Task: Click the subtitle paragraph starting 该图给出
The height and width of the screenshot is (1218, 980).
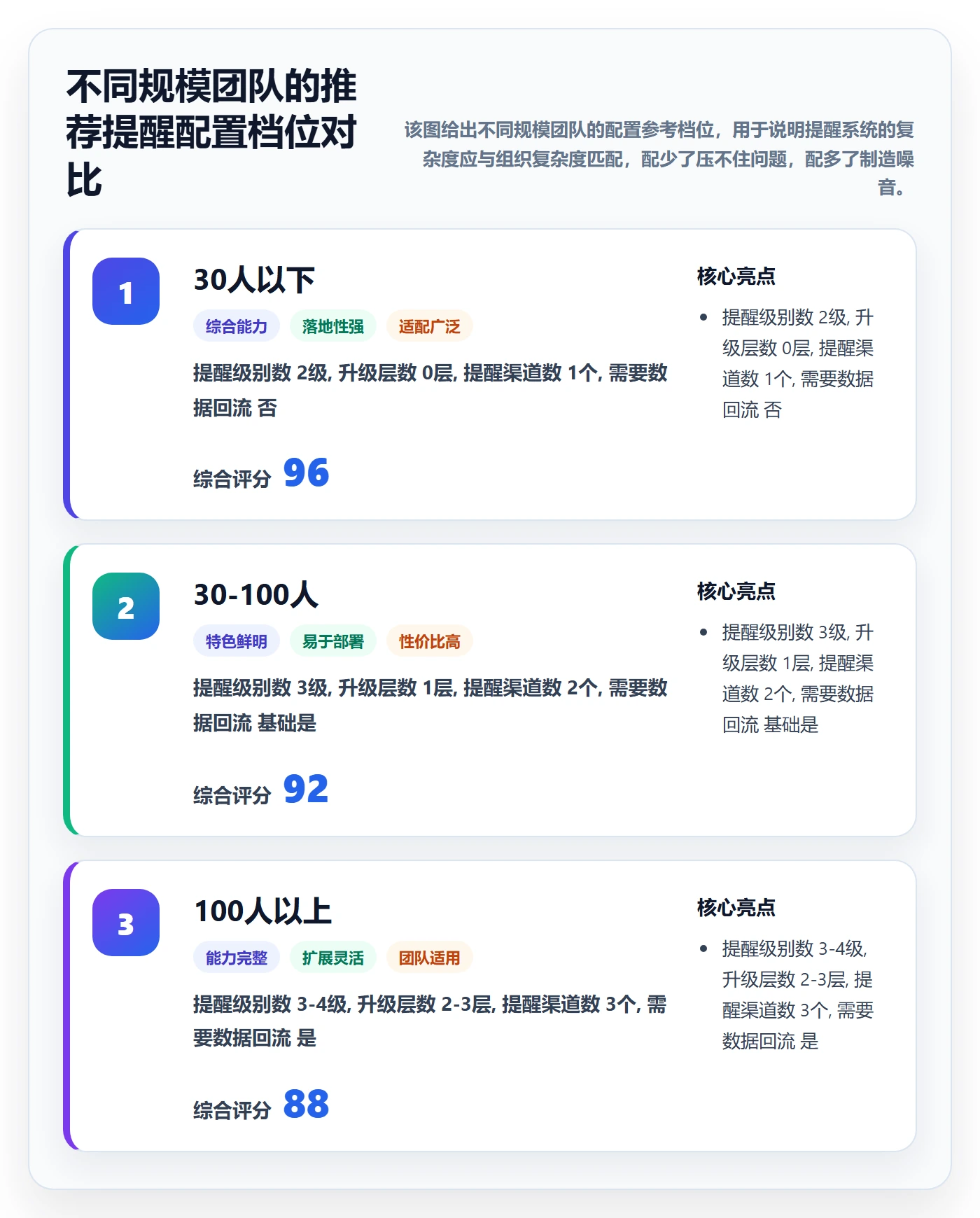Action: (659, 159)
